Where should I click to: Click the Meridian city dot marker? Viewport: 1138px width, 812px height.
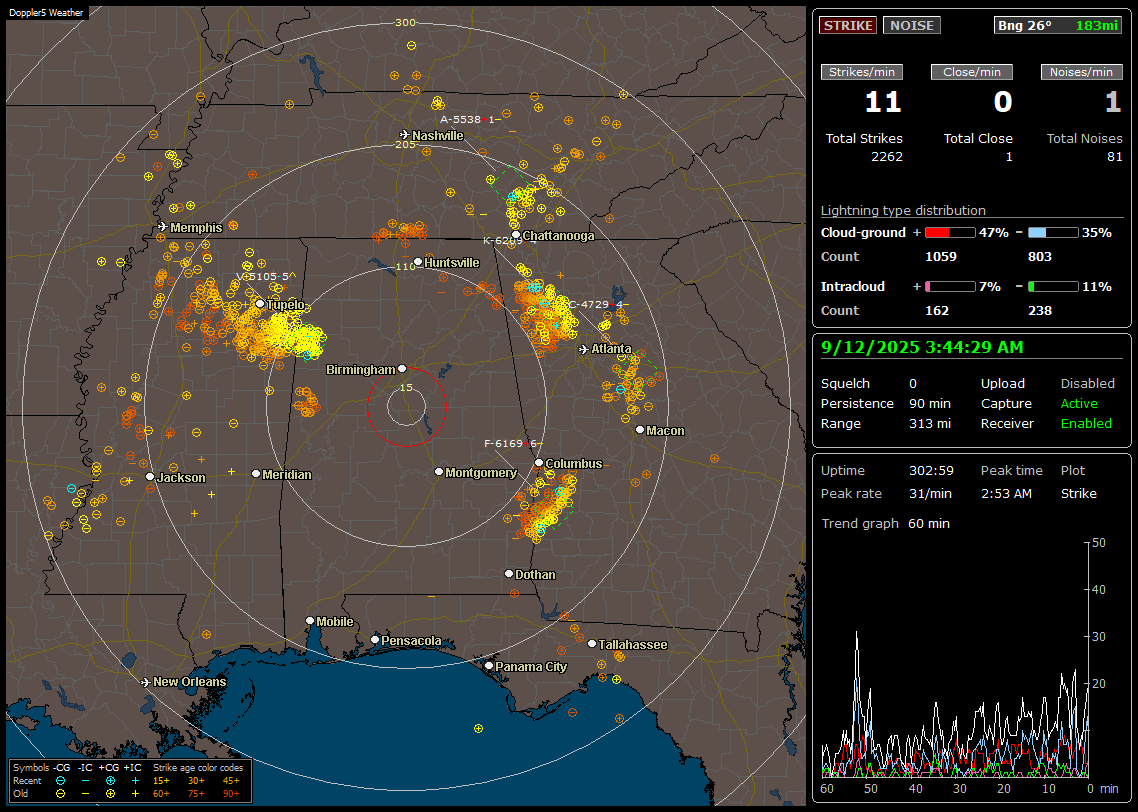pyautogui.click(x=255, y=474)
